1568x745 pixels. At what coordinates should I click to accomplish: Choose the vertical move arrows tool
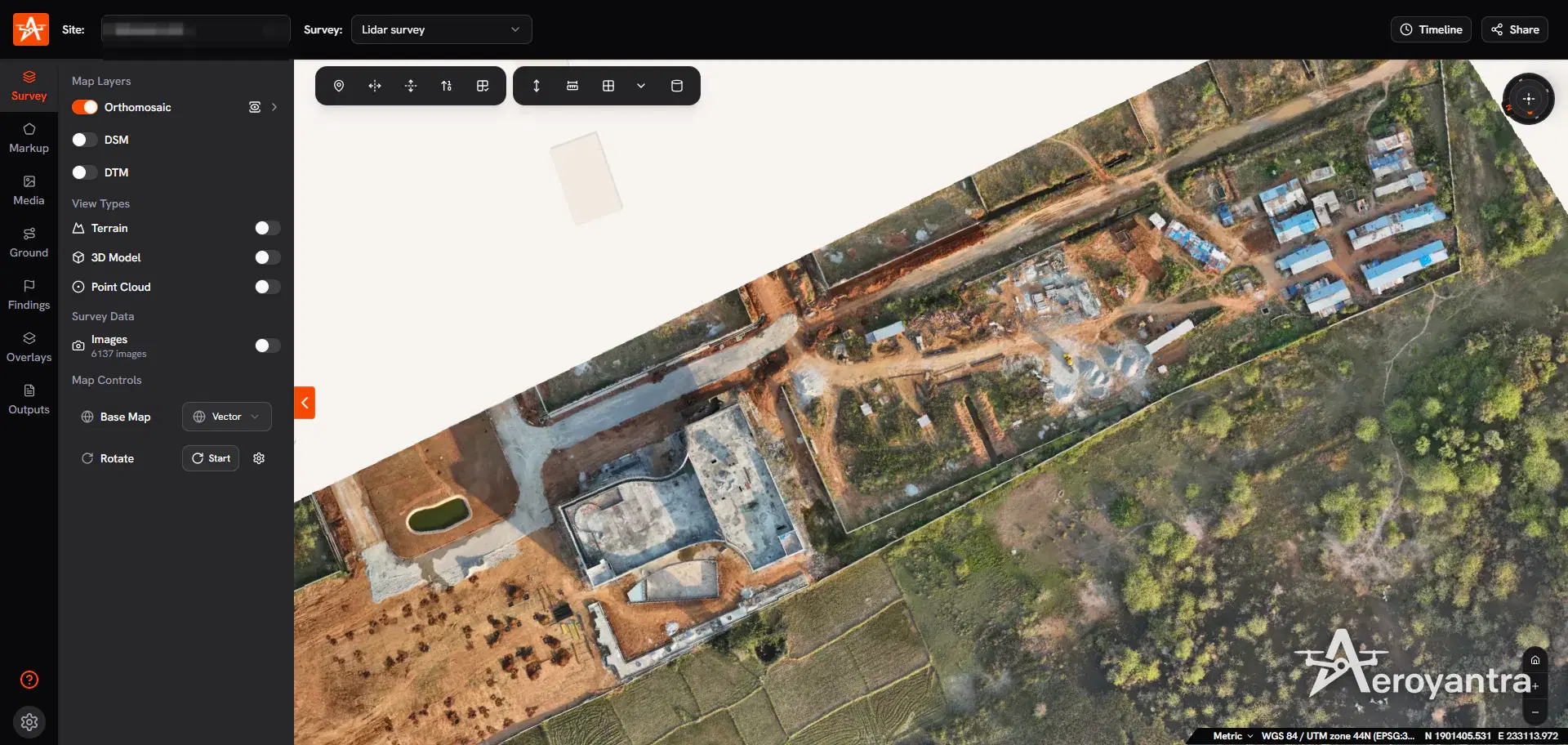[411, 86]
